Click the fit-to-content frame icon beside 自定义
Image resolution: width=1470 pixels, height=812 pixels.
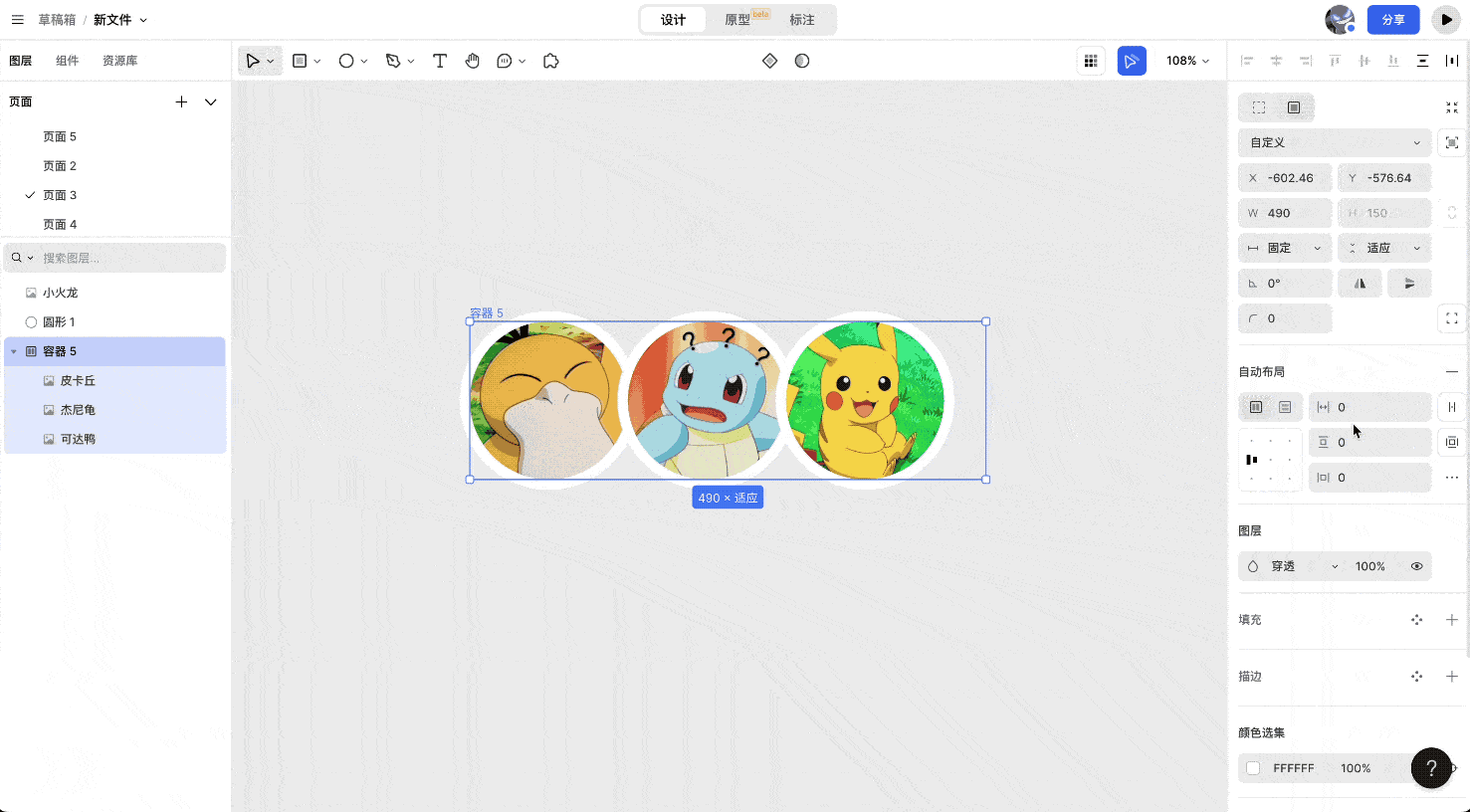pyautogui.click(x=1452, y=142)
